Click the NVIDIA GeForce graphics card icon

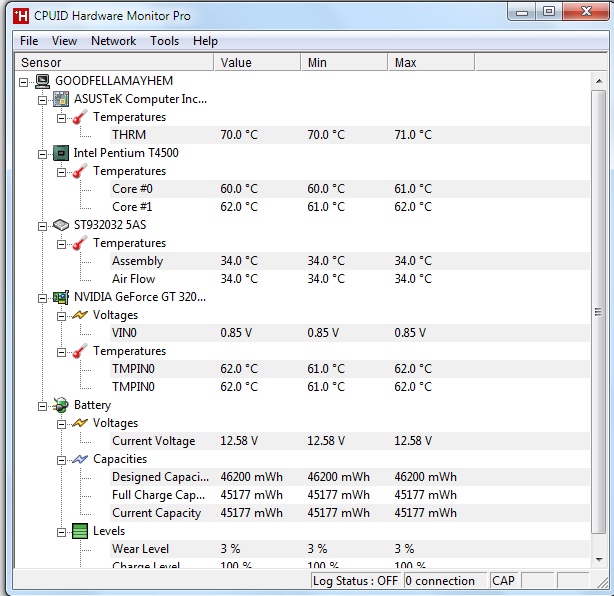pos(61,297)
